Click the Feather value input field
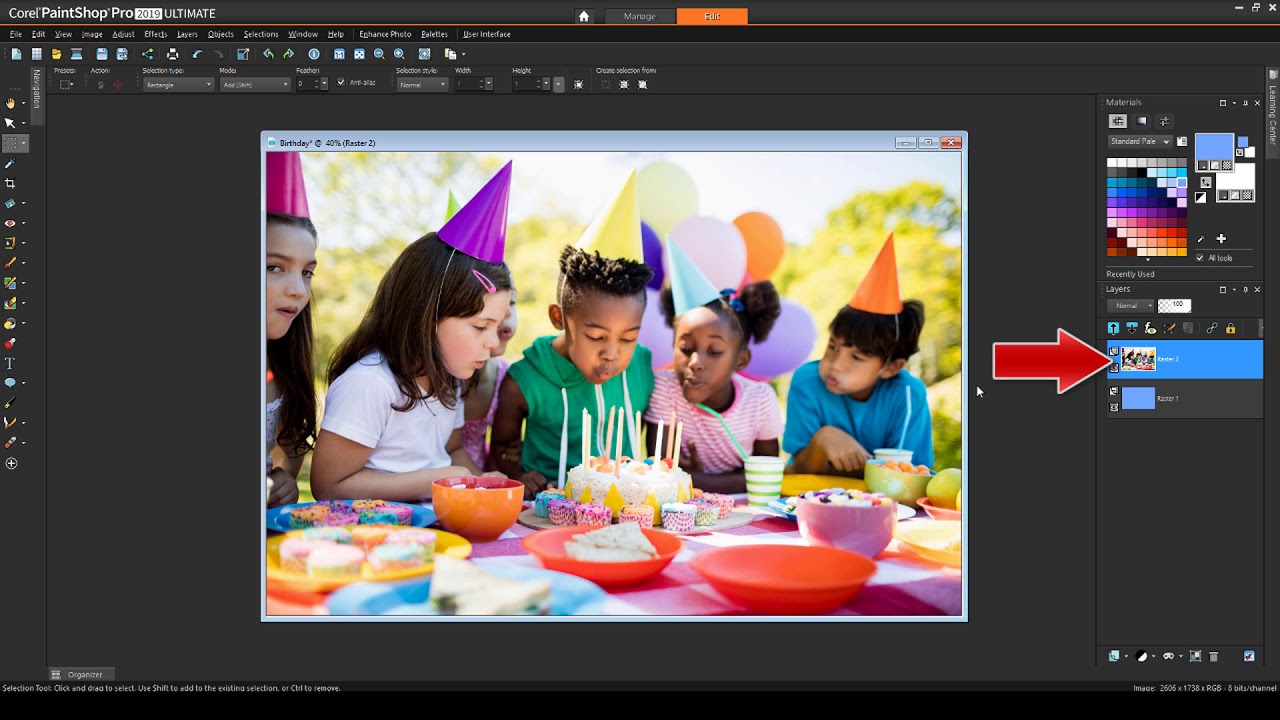The height and width of the screenshot is (720, 1280). pyautogui.click(x=306, y=85)
